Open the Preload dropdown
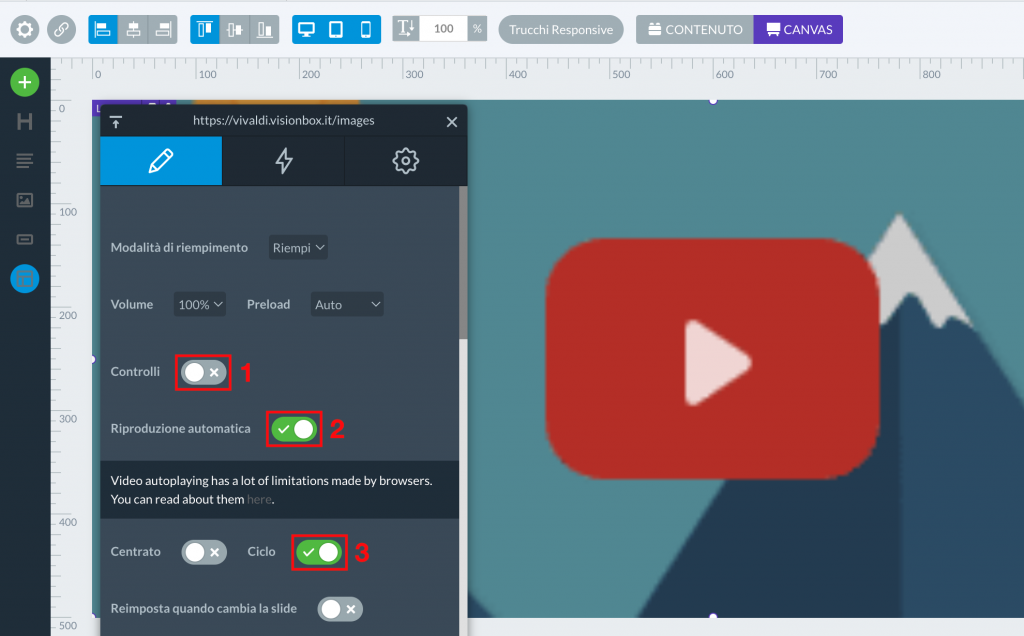Screen dimensions: 1024x636 tap(347, 304)
